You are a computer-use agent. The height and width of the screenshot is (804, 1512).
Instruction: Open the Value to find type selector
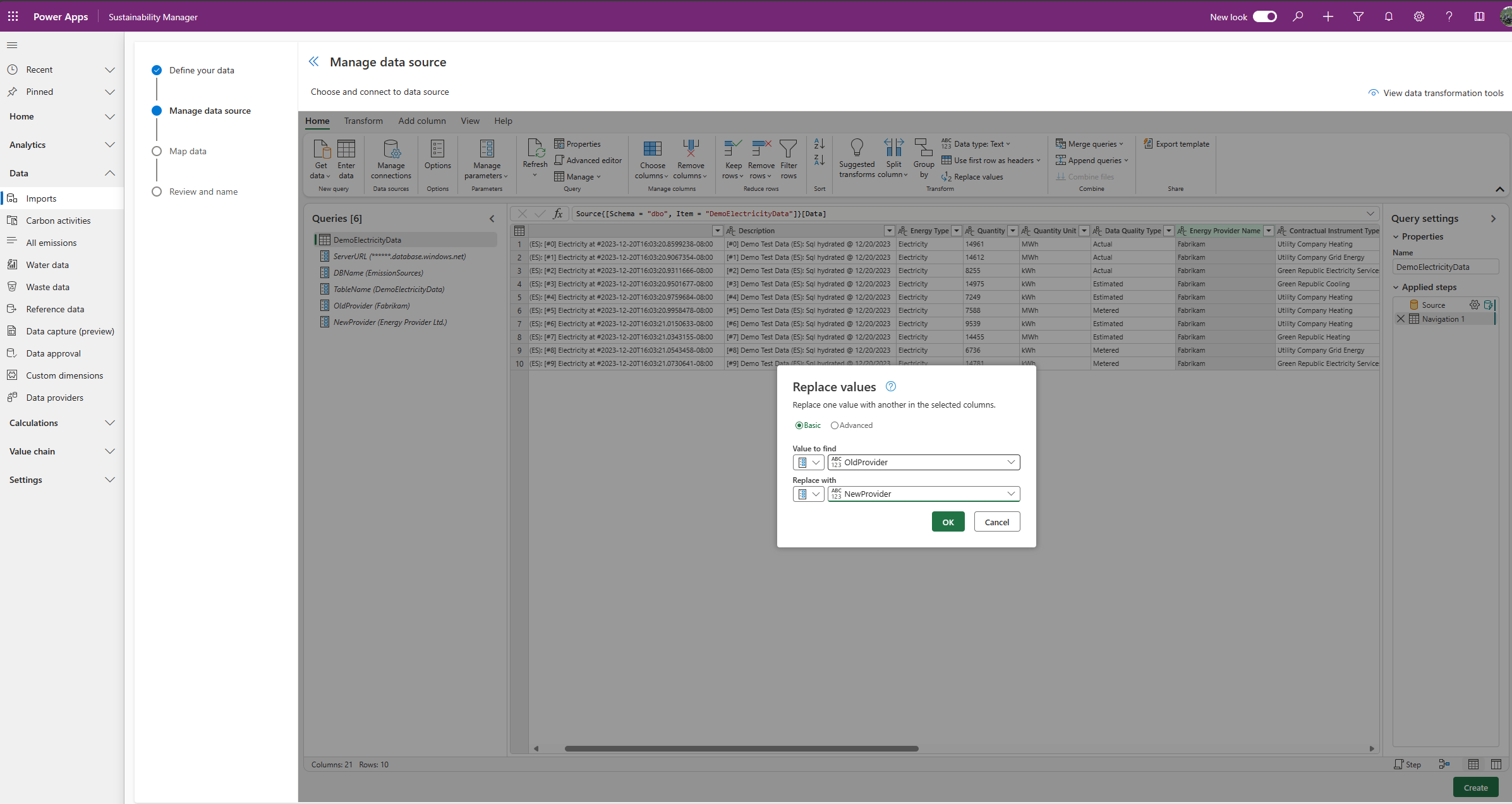808,462
